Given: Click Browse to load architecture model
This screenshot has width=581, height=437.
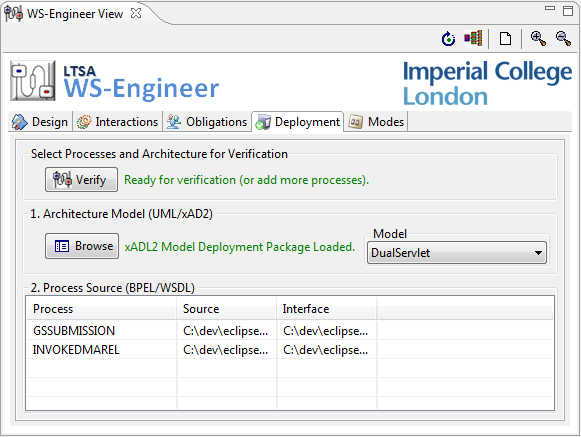Looking at the screenshot, I should pos(82,246).
